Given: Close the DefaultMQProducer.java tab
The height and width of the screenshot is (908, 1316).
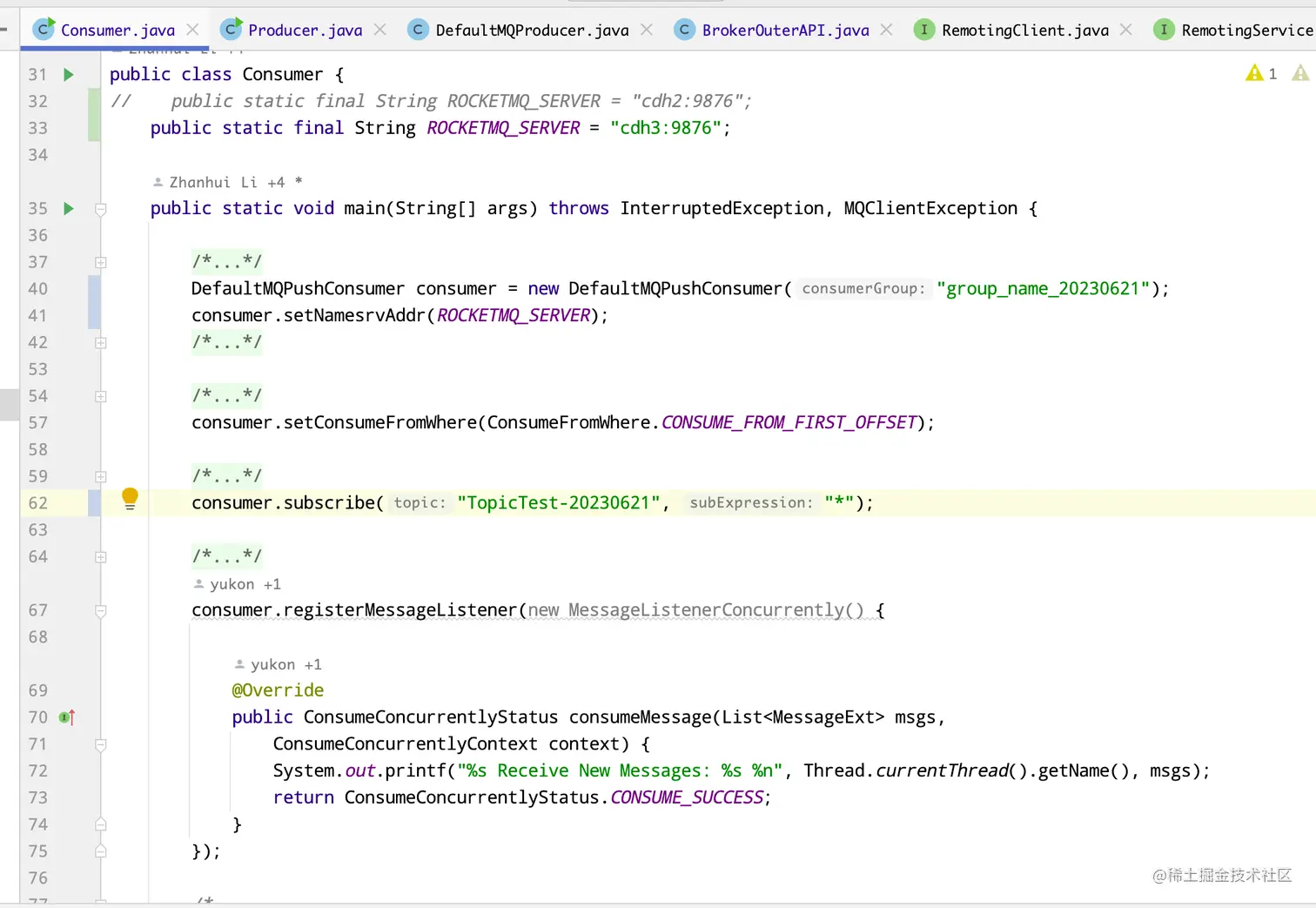Looking at the screenshot, I should click(x=647, y=30).
